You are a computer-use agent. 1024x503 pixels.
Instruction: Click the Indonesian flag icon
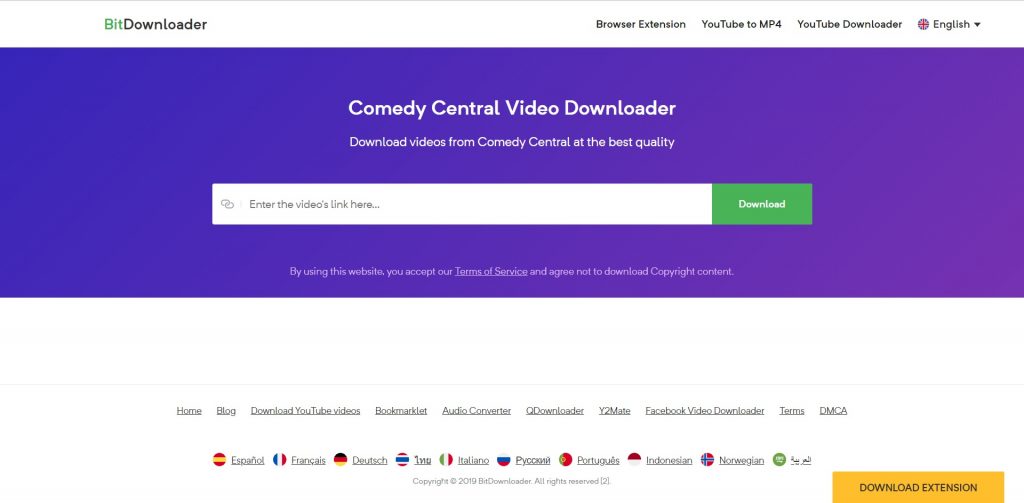point(634,460)
